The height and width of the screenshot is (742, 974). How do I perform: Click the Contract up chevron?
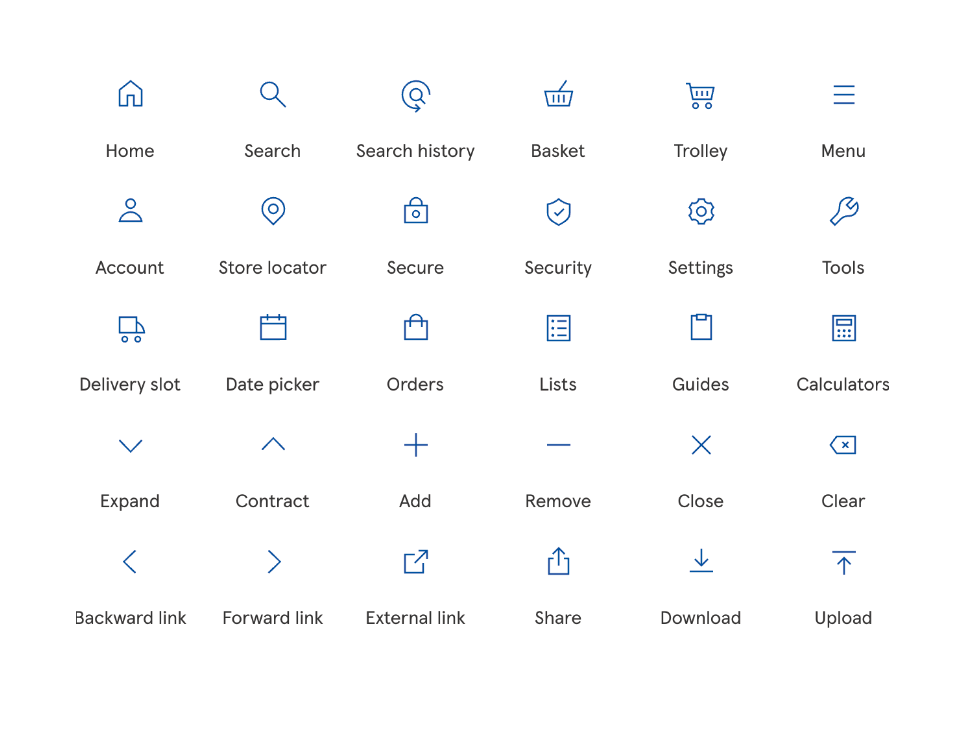[x=273, y=443]
